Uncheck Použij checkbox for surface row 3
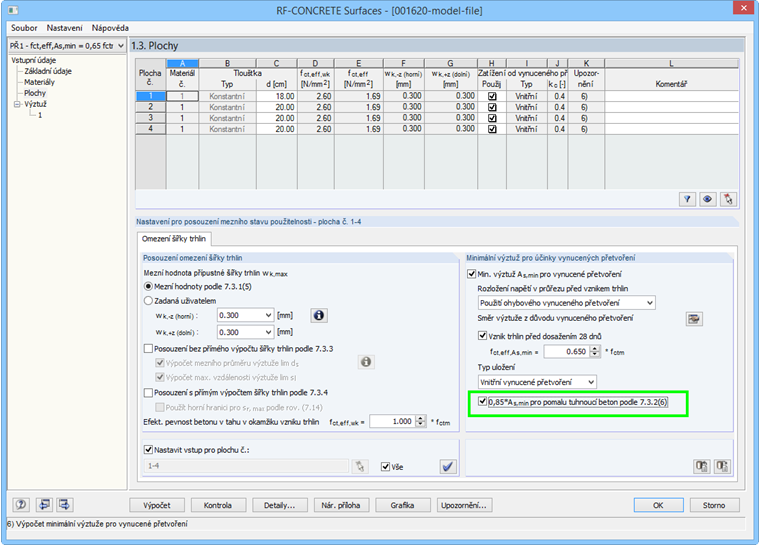 click(x=492, y=118)
